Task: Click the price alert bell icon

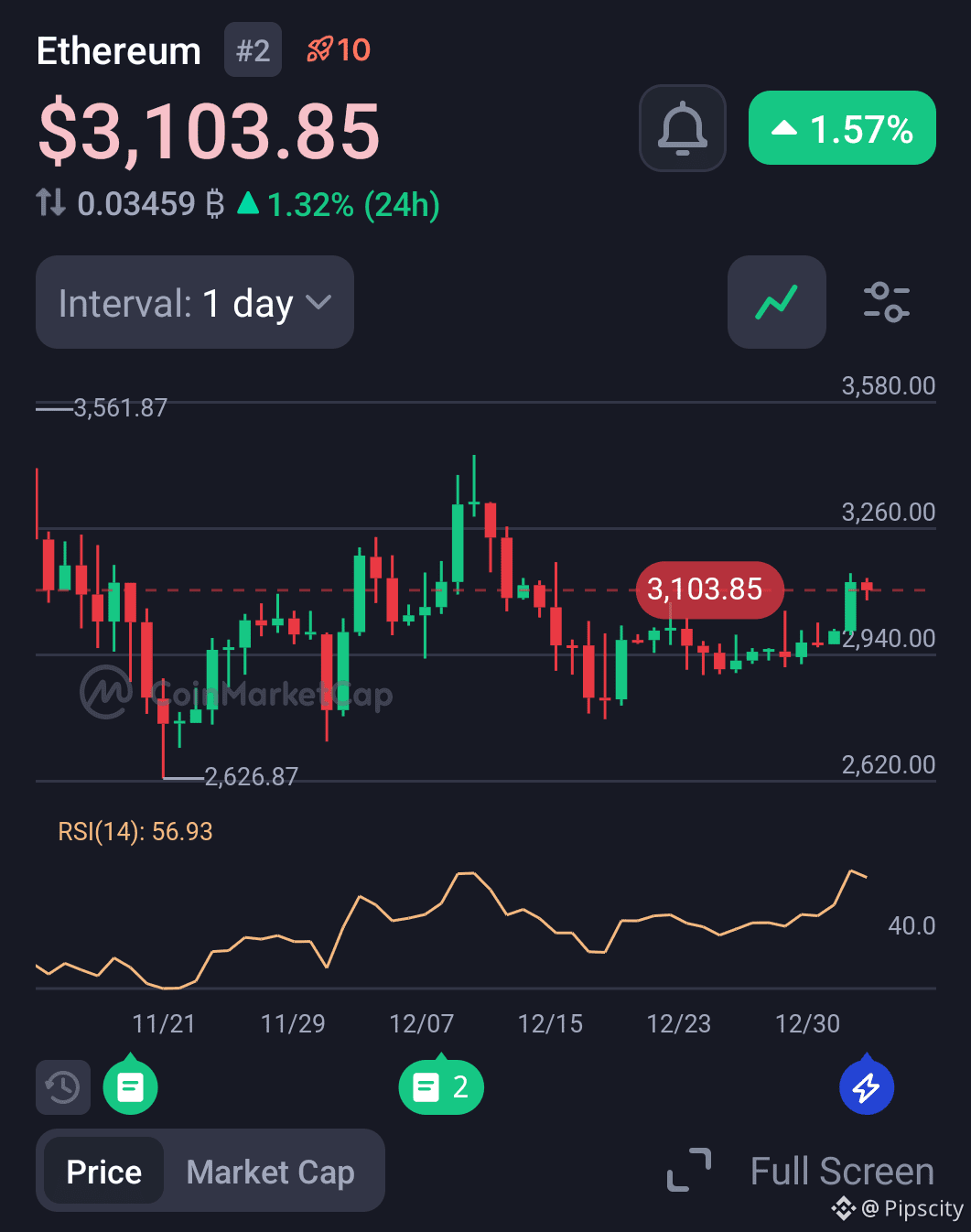Action: pyautogui.click(x=682, y=128)
